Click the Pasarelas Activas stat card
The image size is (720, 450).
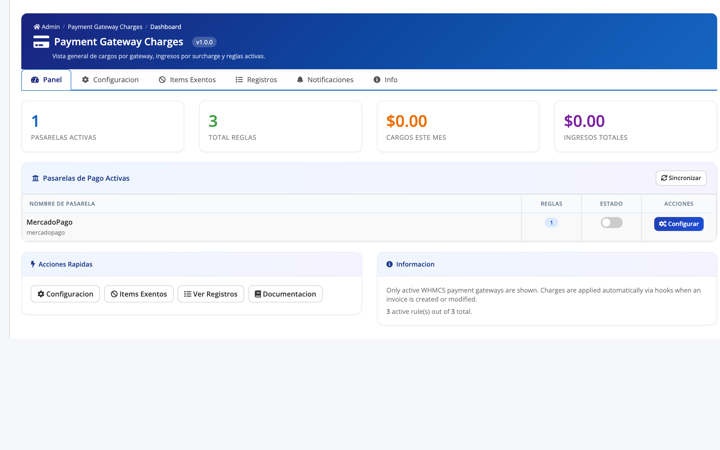click(x=103, y=127)
